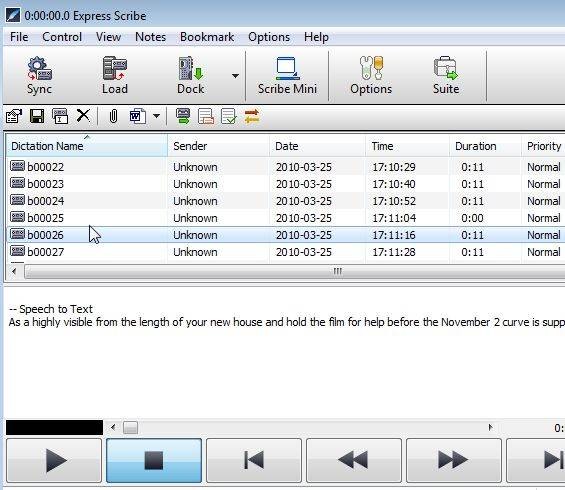Click the Go to End button
The height and width of the screenshot is (490, 565).
click(536, 460)
